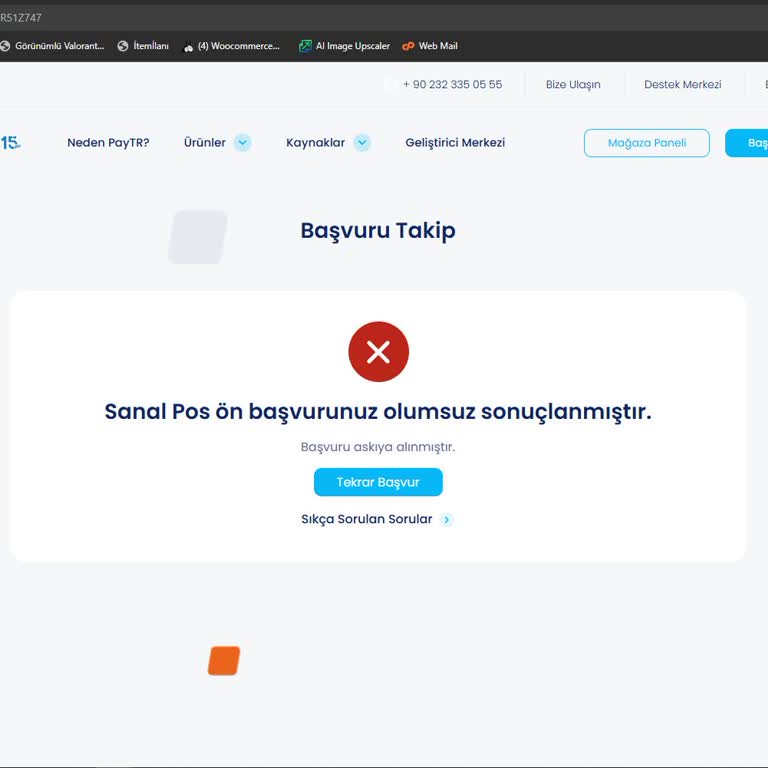
Task: Open the Neden PayTR? menu item
Action: pos(108,143)
